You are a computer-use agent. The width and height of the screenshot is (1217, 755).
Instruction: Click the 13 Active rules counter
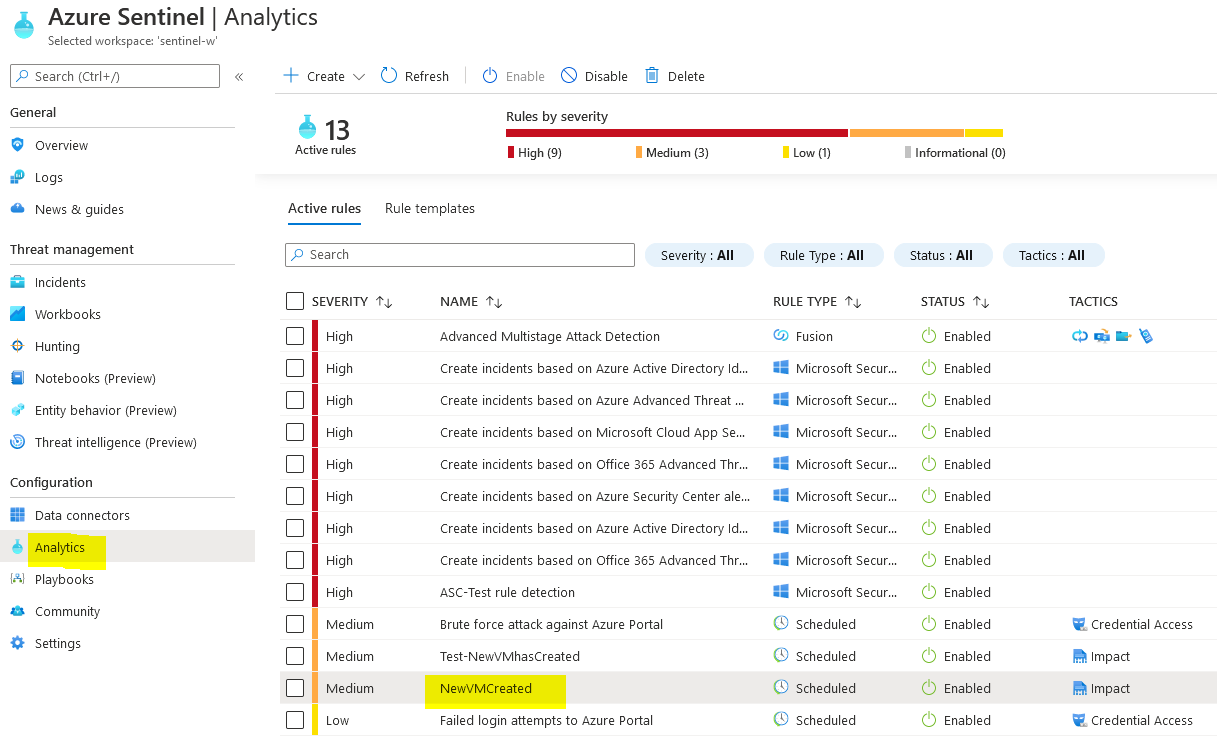[325, 136]
